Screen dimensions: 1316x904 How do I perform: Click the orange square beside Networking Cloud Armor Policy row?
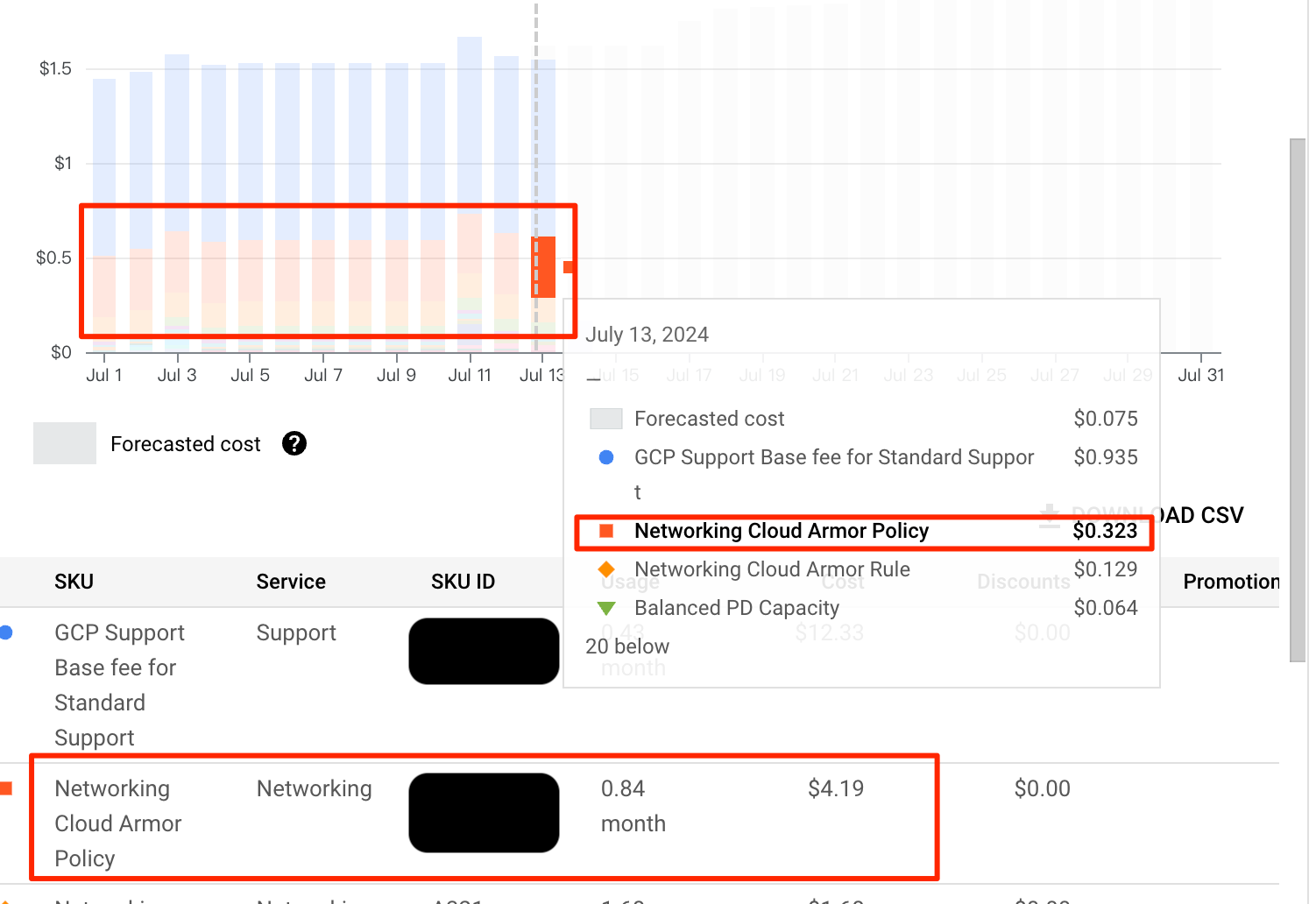[6, 788]
